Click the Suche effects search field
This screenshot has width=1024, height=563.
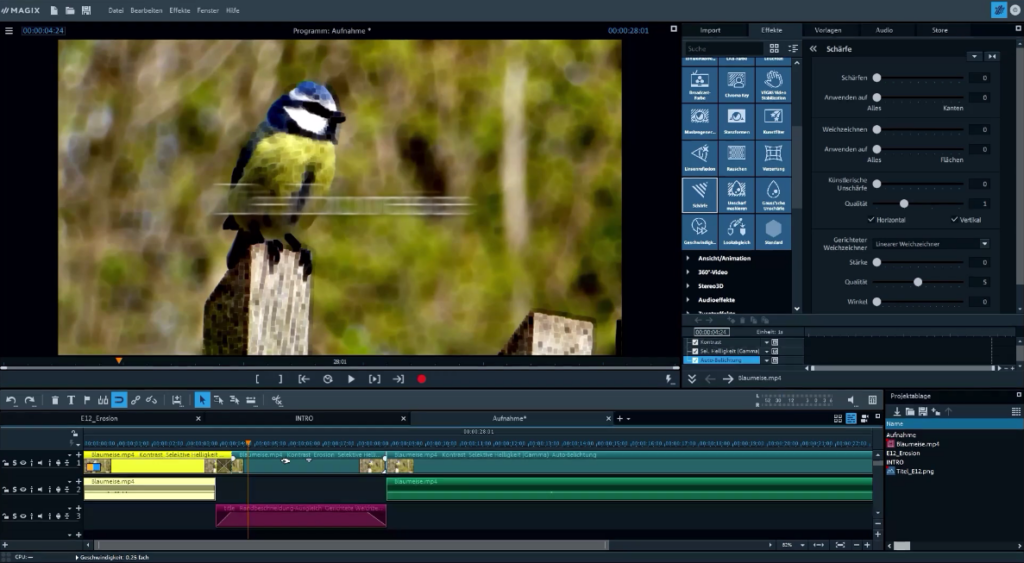coord(724,48)
